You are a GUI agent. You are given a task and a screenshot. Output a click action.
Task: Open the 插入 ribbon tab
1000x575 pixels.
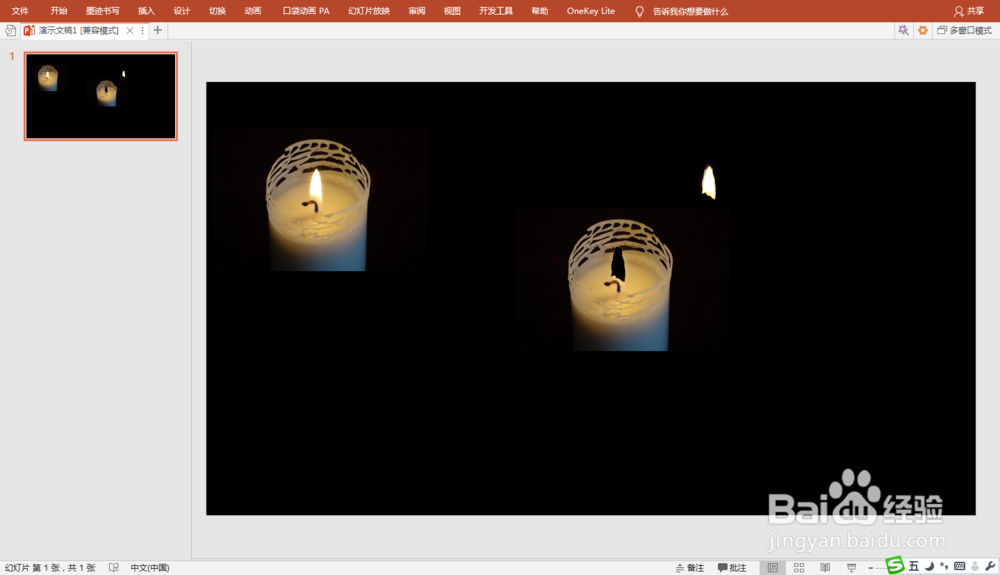[x=146, y=11]
